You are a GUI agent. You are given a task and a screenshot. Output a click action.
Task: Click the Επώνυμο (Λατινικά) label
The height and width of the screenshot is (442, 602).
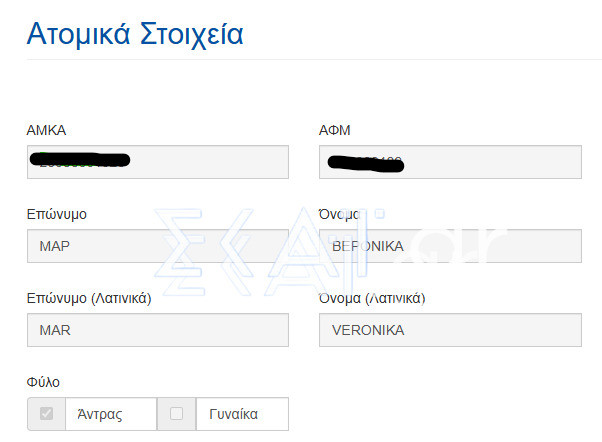[89, 298]
